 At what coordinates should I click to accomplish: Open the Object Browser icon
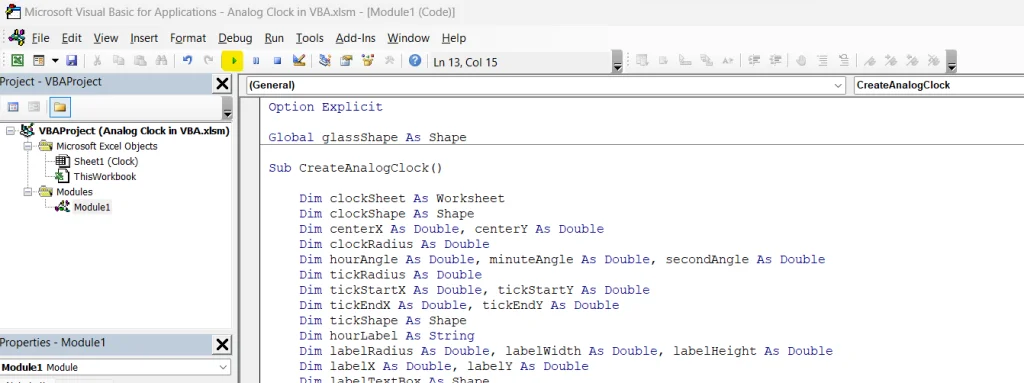368,61
